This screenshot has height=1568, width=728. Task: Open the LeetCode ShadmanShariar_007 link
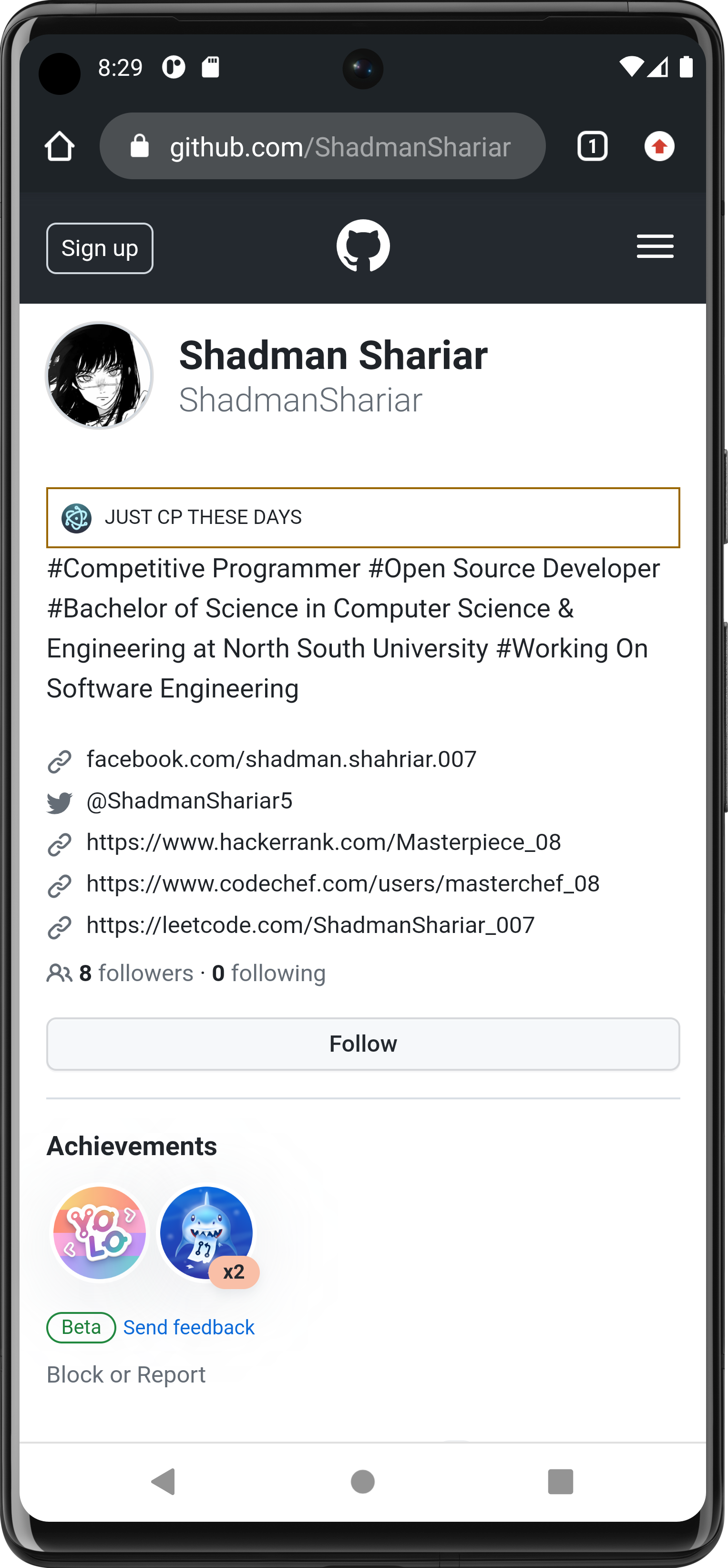pyautogui.click(x=309, y=924)
